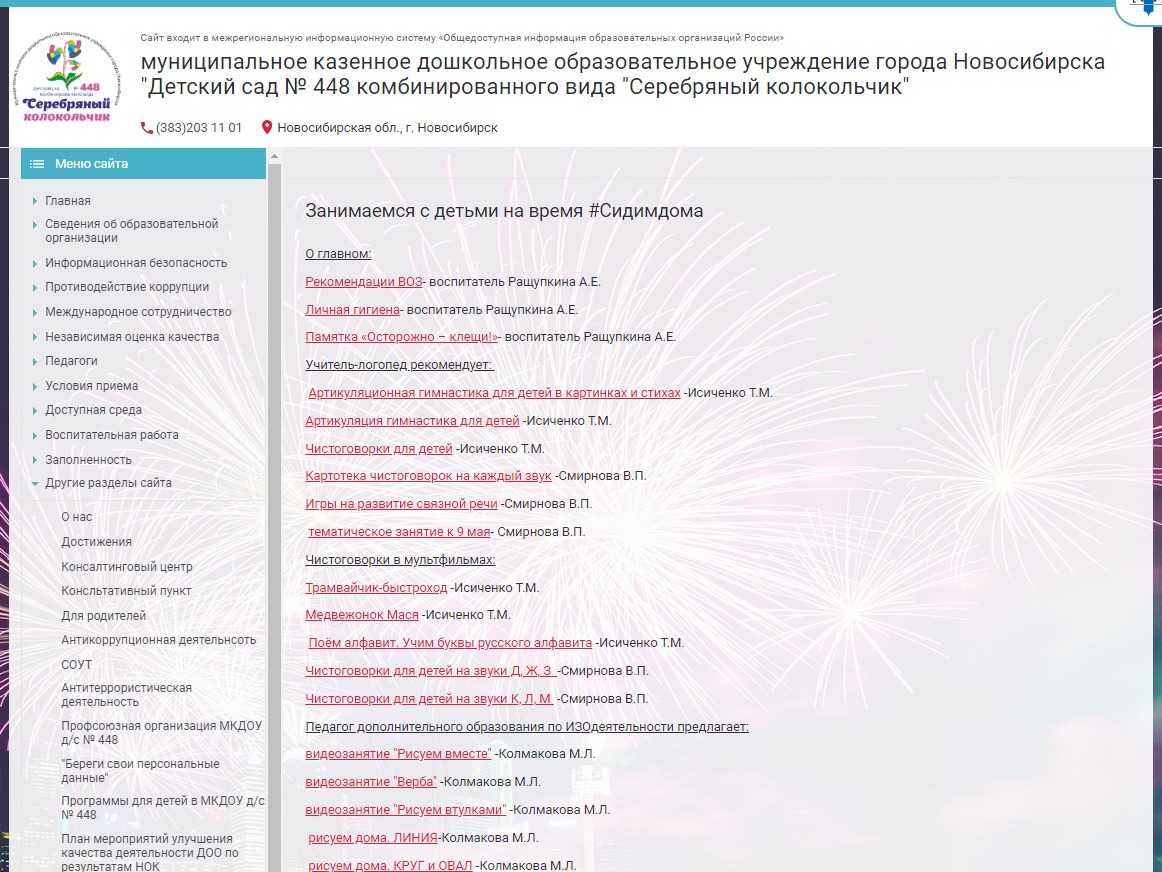Click the red location pin icon
The image size is (1162, 872).
(267, 128)
